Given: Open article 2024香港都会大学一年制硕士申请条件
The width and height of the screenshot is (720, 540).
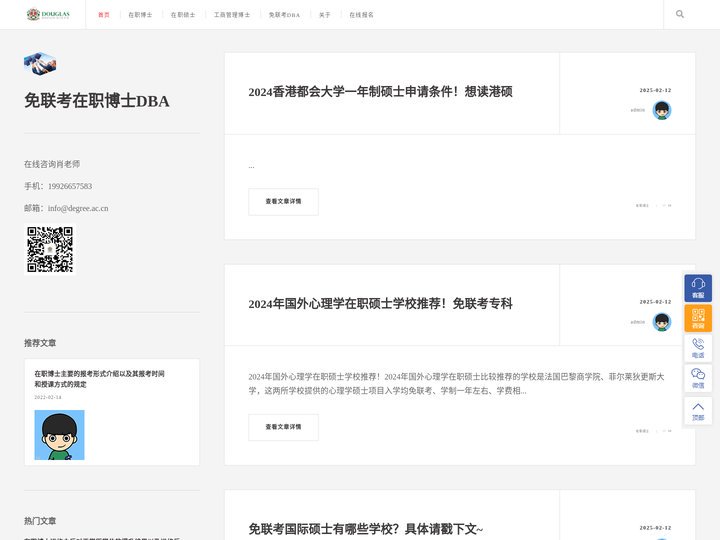Looking at the screenshot, I should pyautogui.click(x=380, y=91).
